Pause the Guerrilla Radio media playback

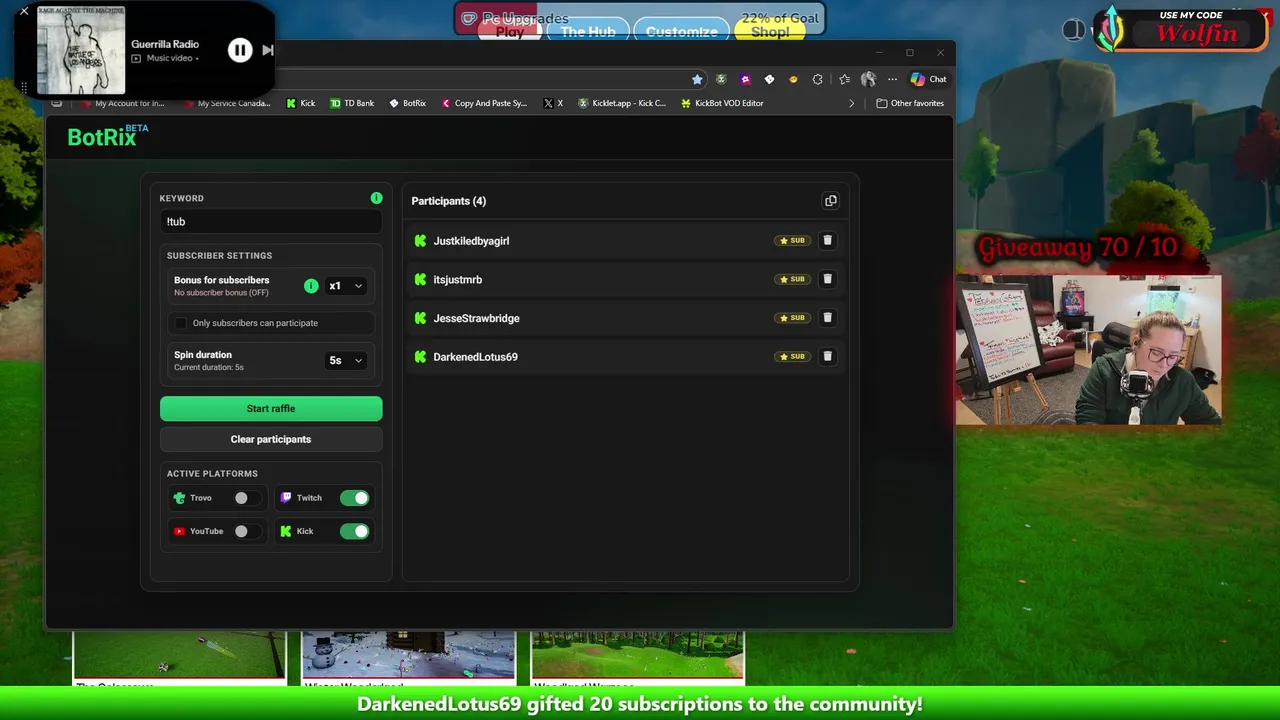pos(240,50)
